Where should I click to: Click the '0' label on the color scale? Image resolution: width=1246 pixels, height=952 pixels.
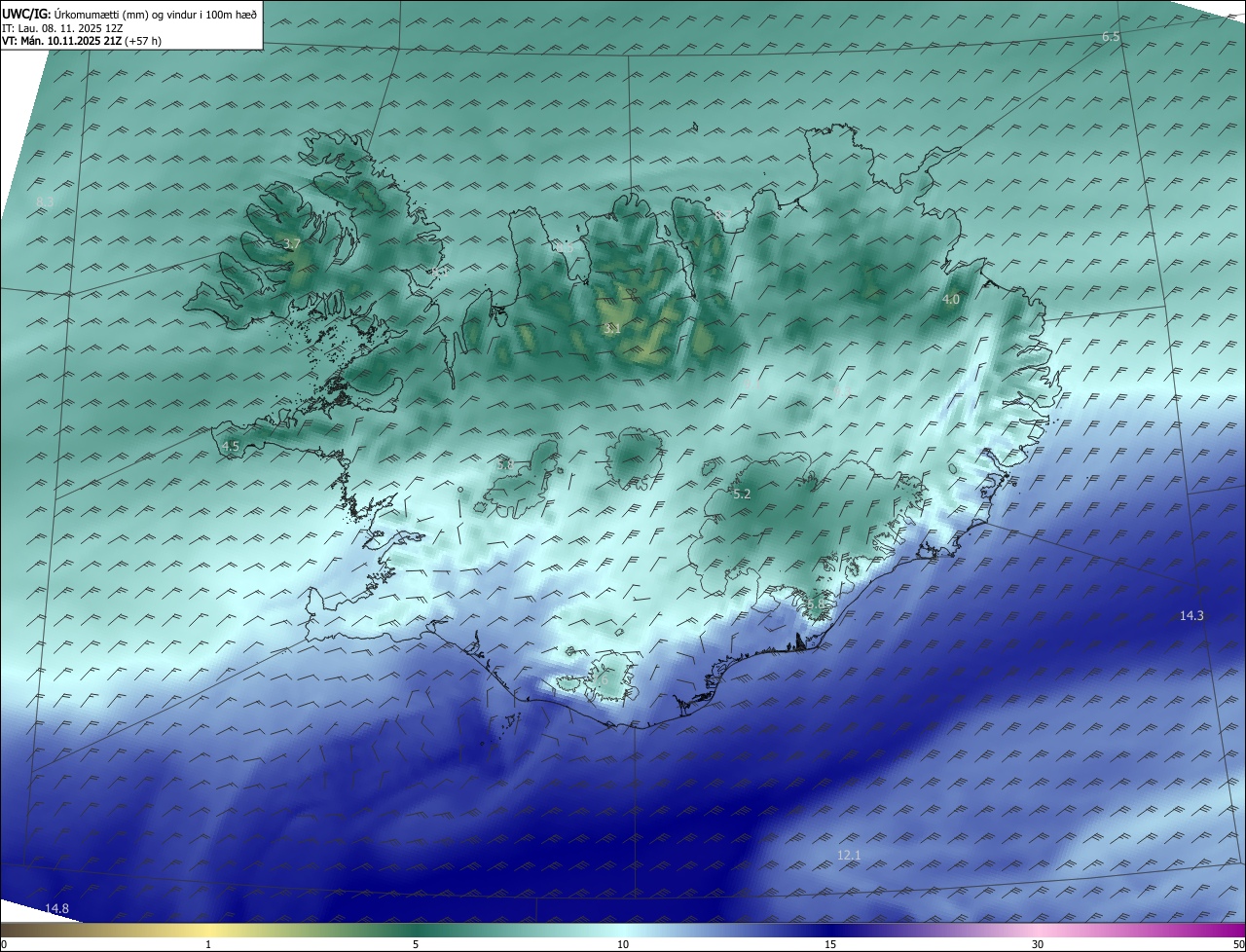4,944
